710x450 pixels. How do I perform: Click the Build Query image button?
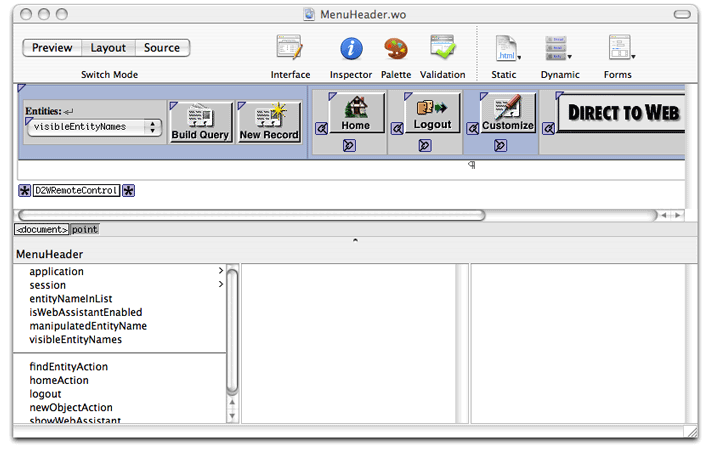(200, 122)
